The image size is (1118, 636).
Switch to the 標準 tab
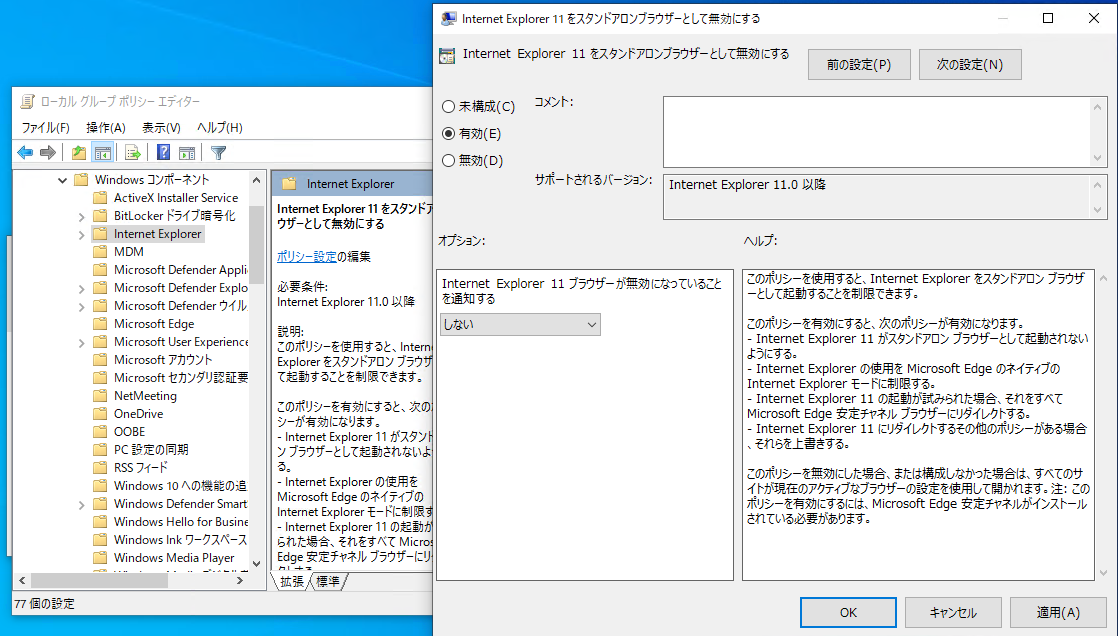coord(328,582)
